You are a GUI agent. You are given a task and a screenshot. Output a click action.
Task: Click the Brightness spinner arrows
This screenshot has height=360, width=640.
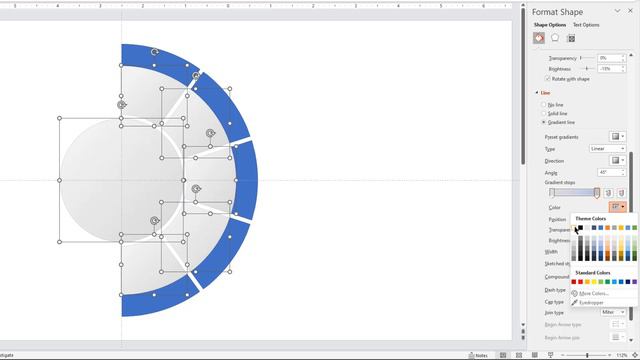coord(623,69)
